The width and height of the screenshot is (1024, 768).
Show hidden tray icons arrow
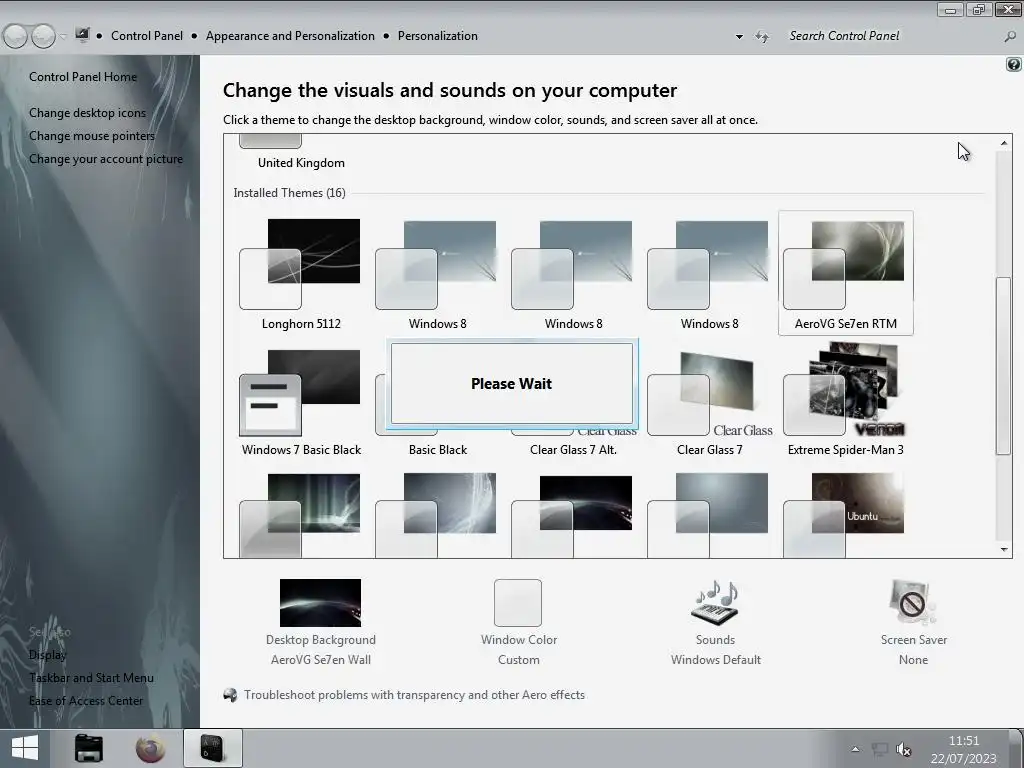click(x=855, y=749)
